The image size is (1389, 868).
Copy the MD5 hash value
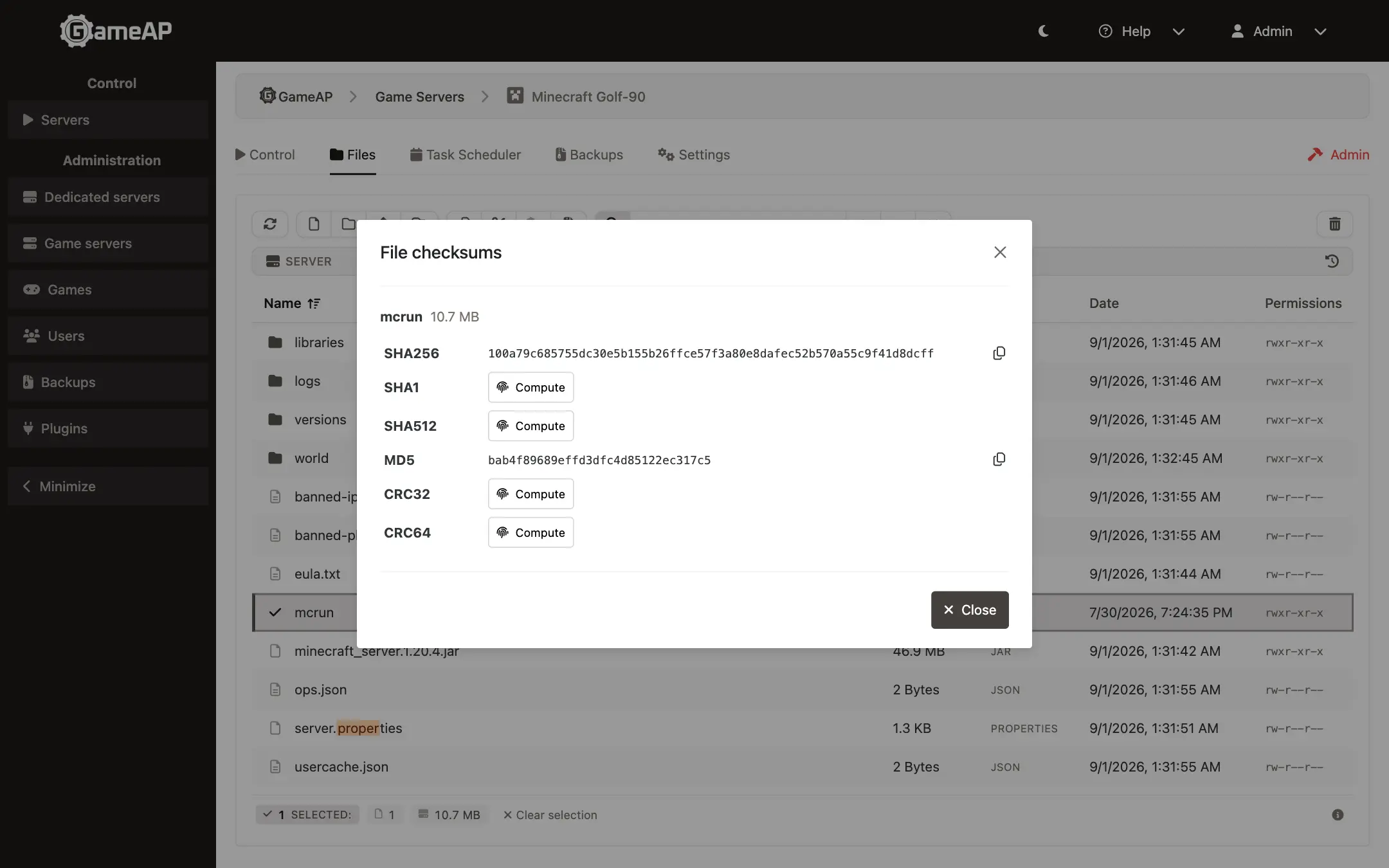(999, 459)
